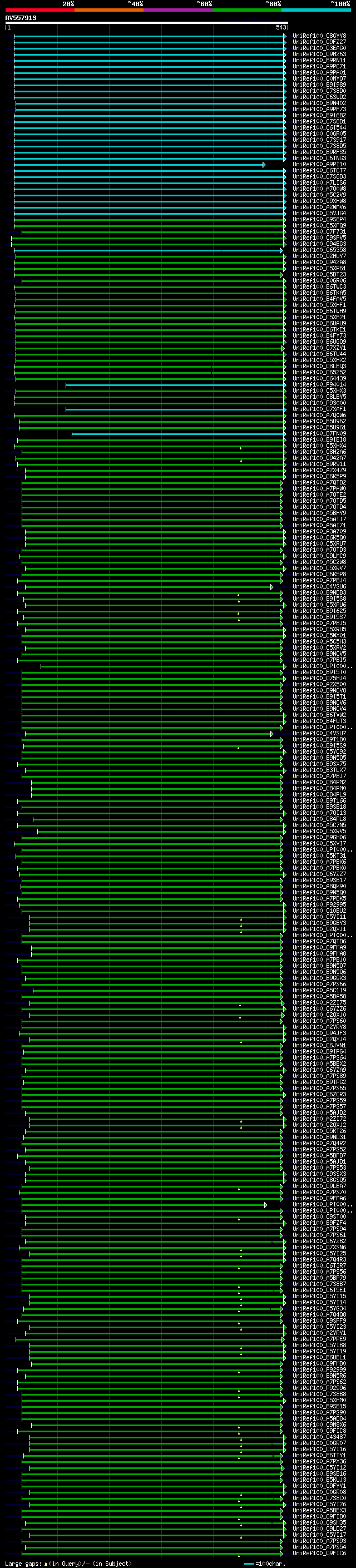Open hit UniRef100_A9PC71

click(x=319, y=66)
